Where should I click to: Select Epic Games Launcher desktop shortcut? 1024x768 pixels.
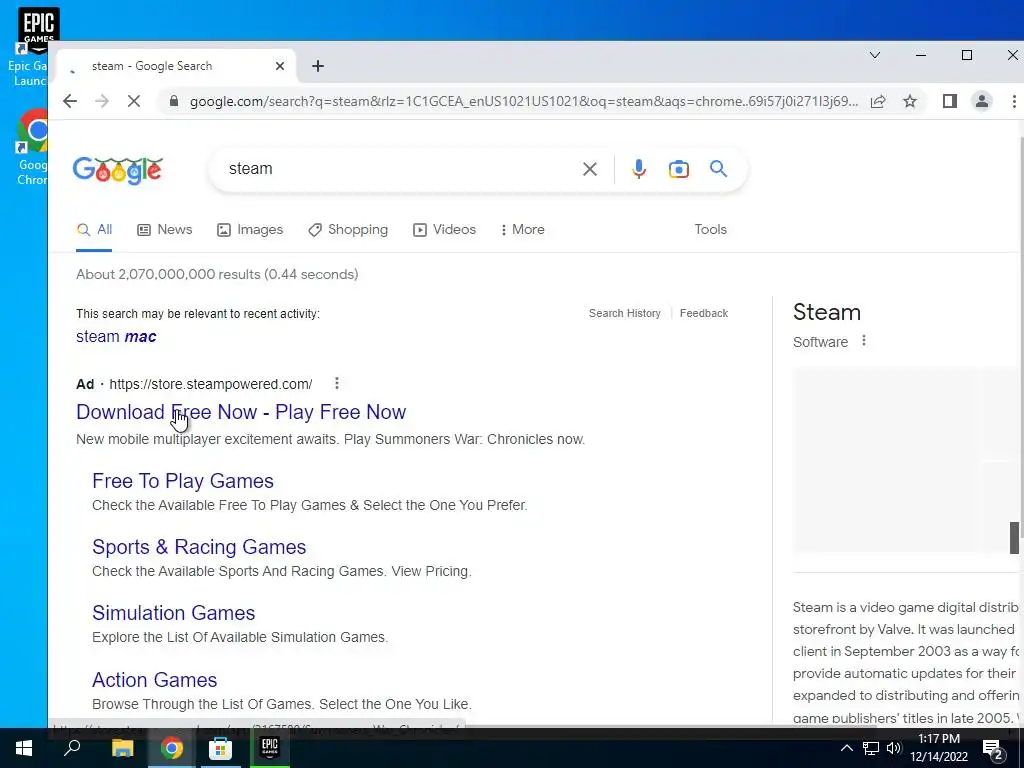click(29, 49)
